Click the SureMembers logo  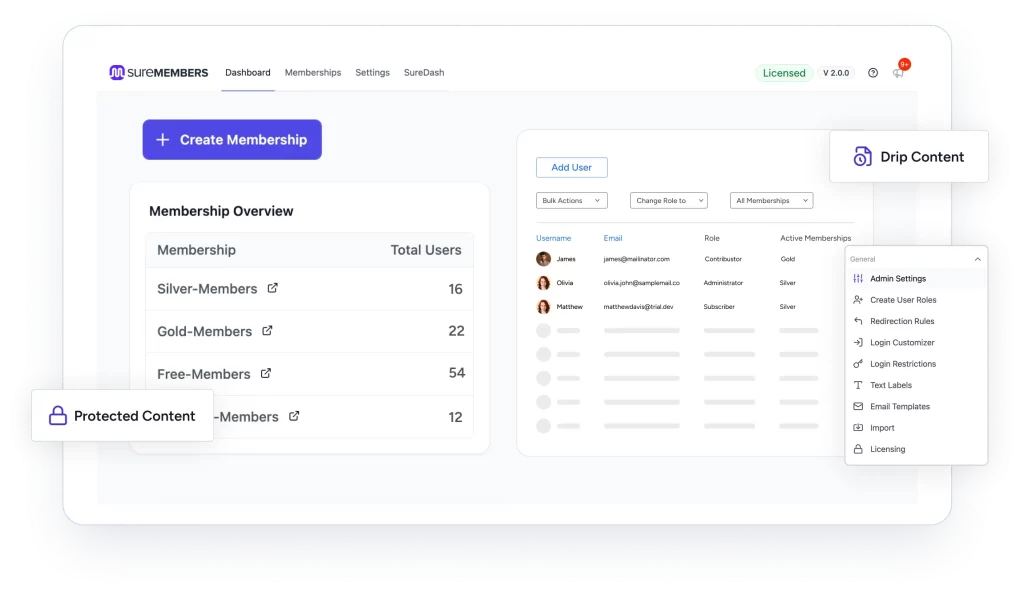(159, 72)
